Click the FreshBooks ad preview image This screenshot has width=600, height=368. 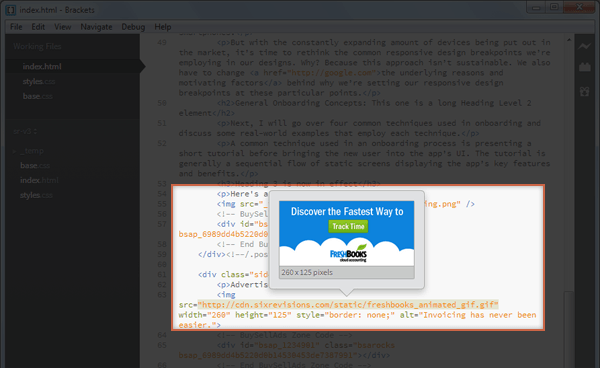pyautogui.click(x=347, y=233)
